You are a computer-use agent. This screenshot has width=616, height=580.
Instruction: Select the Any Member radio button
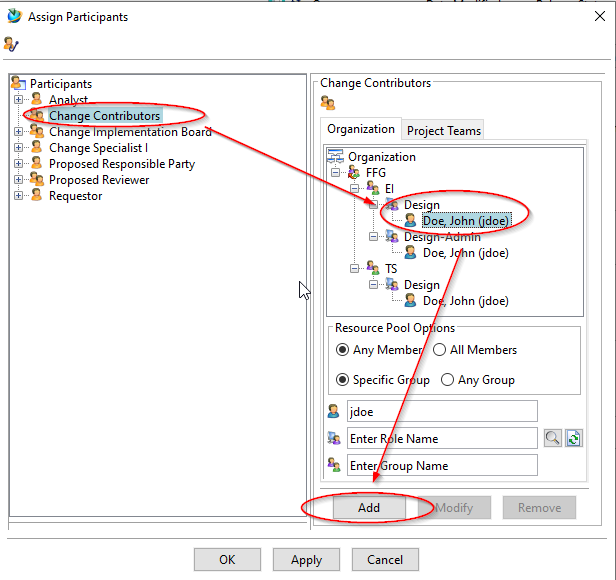pyautogui.click(x=342, y=350)
